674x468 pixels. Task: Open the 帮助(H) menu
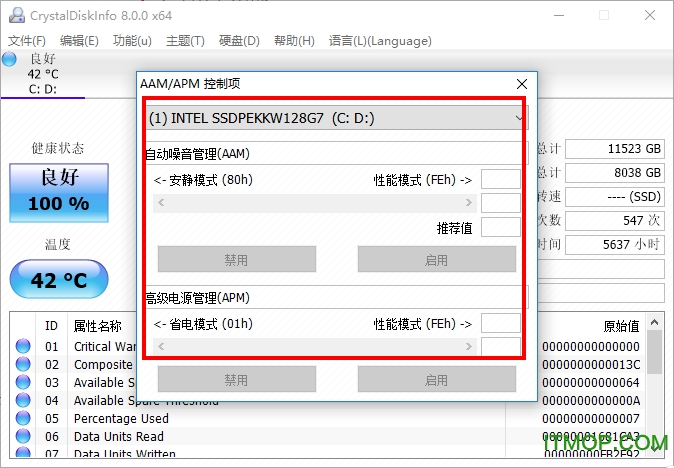click(x=294, y=41)
